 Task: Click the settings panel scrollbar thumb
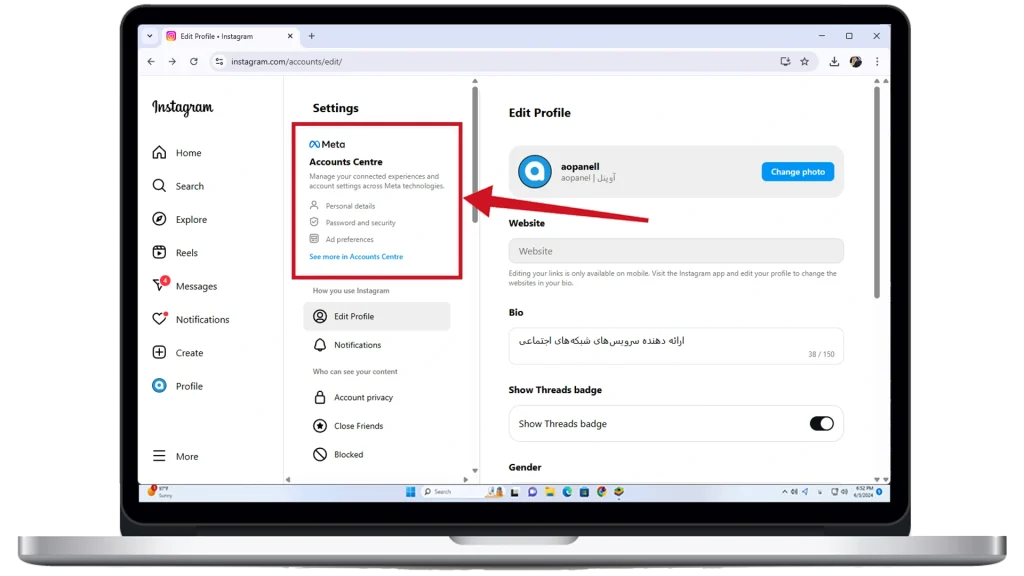pos(475,153)
